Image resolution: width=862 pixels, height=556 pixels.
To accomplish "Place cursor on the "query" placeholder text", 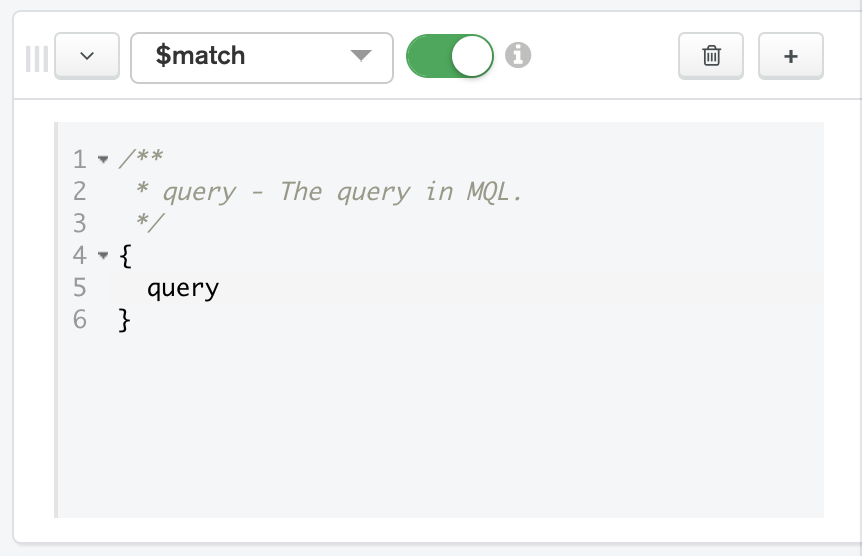I will 183,289.
